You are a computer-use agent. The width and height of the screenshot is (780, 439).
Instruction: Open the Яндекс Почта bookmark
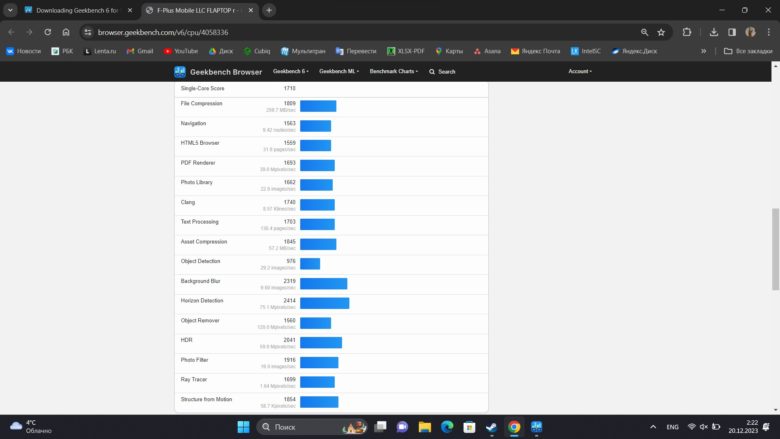(535, 51)
